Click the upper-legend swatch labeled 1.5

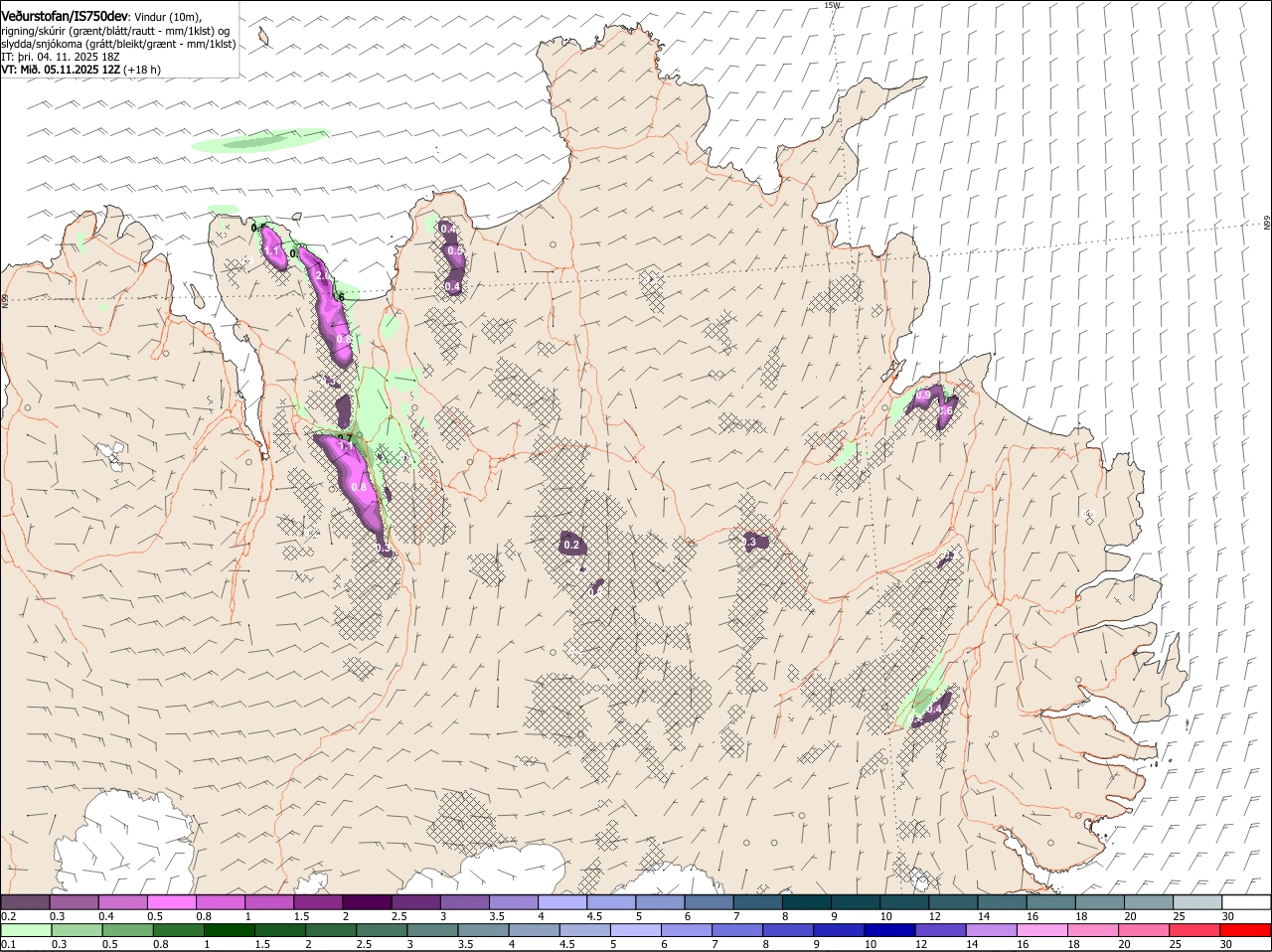tap(319, 901)
